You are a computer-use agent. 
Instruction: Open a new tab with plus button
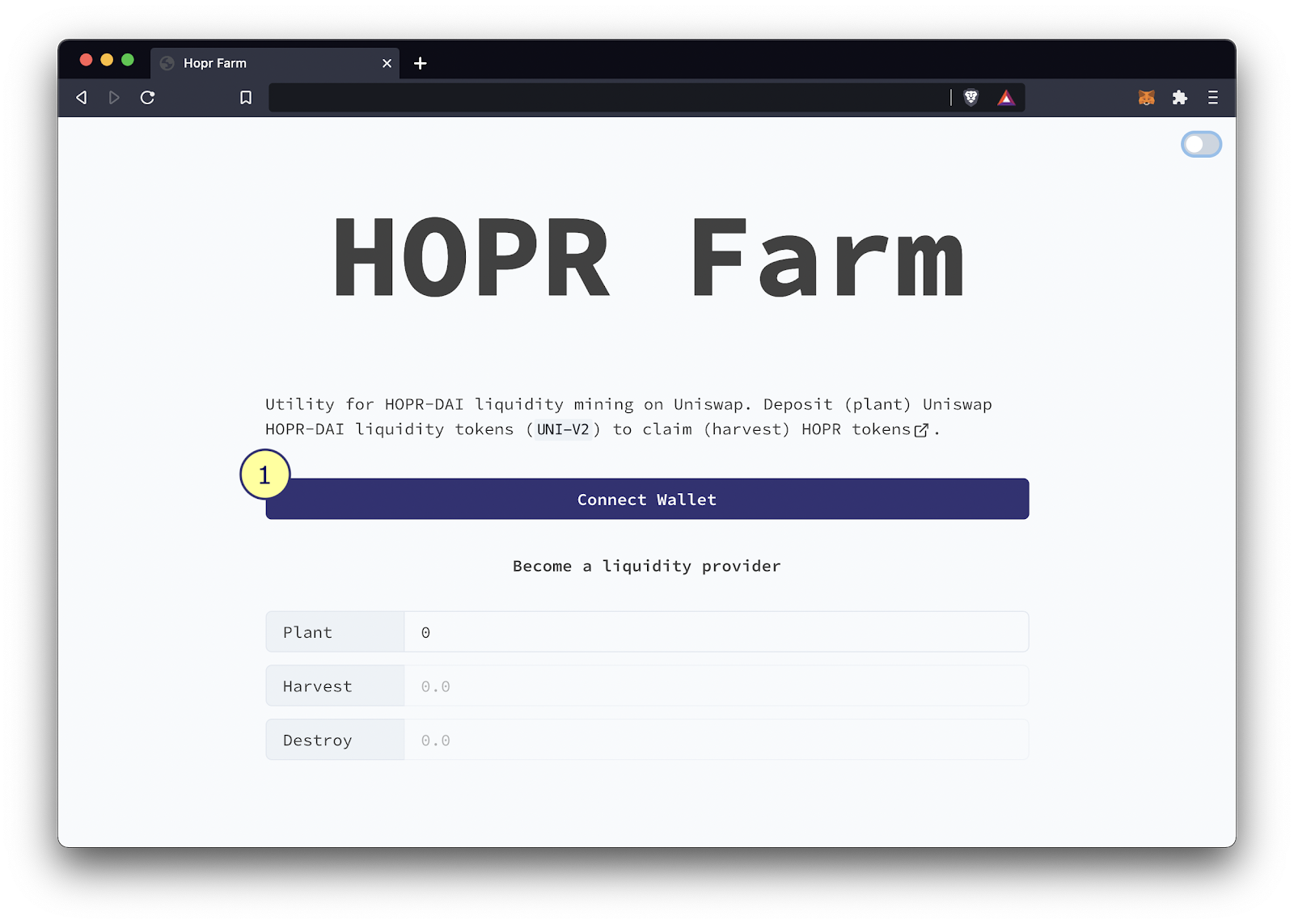(421, 63)
